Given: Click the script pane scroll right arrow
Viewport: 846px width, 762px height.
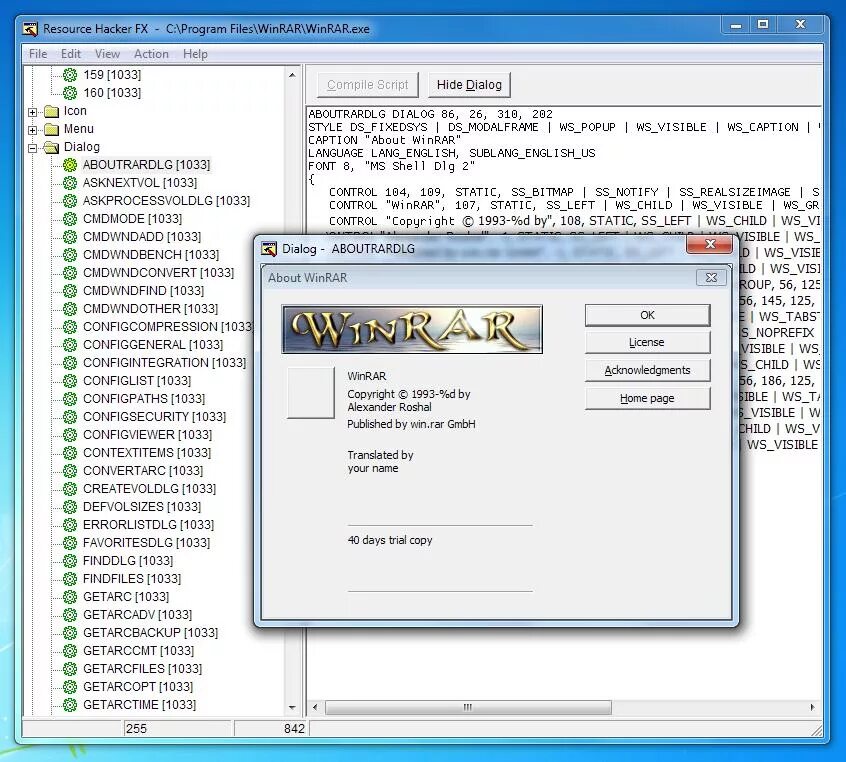Looking at the screenshot, I should (x=813, y=707).
